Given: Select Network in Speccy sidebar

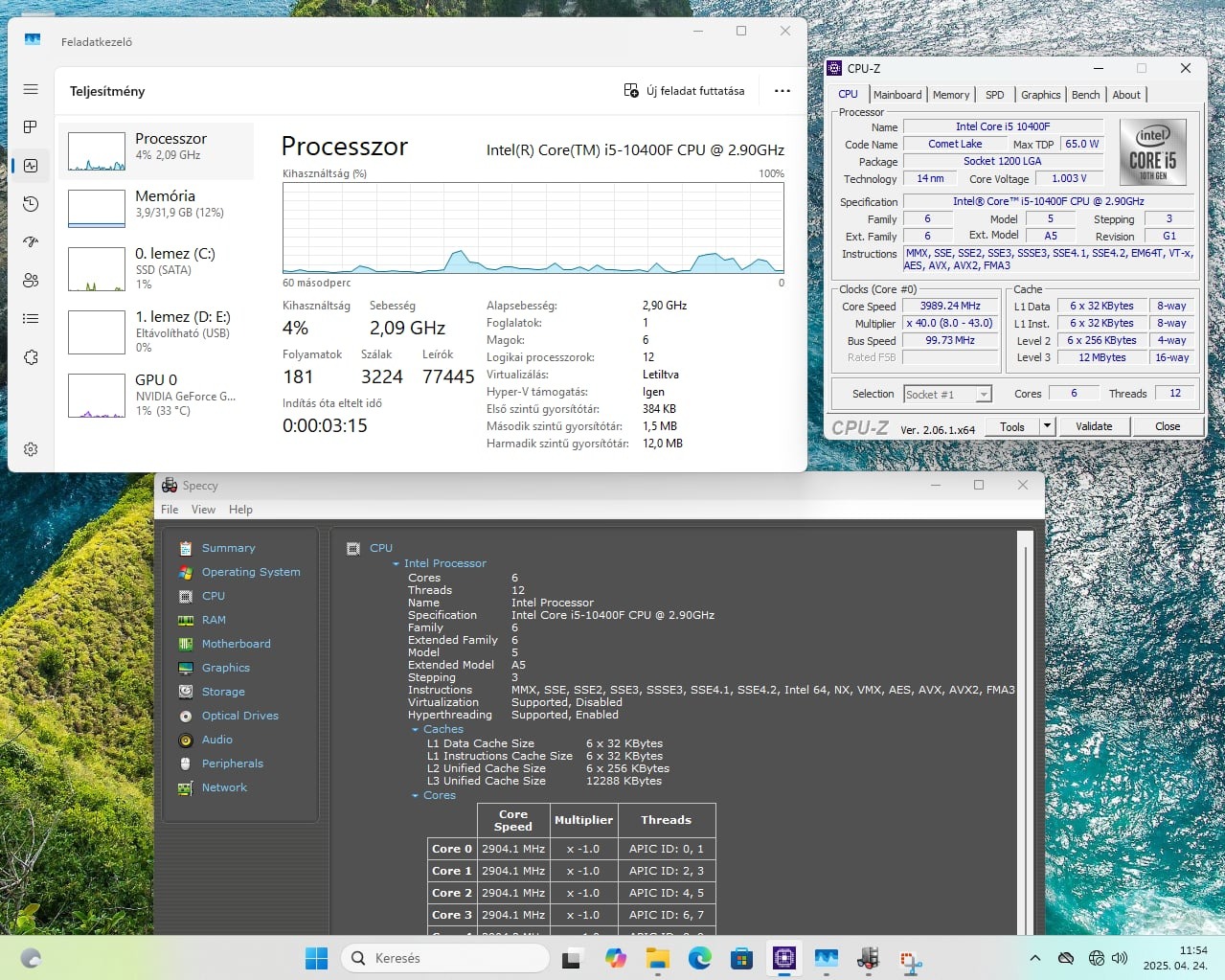Looking at the screenshot, I should pyautogui.click(x=224, y=787).
